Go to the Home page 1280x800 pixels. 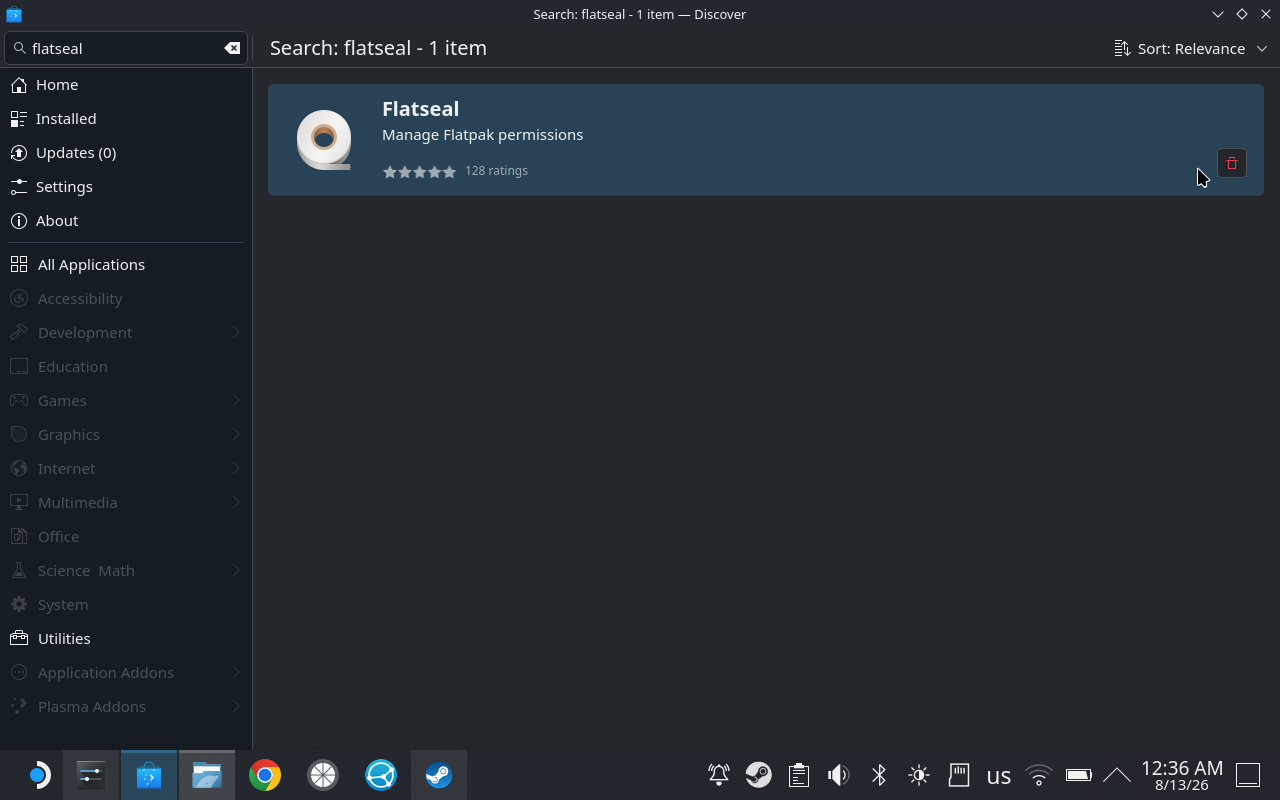[x=126, y=85]
